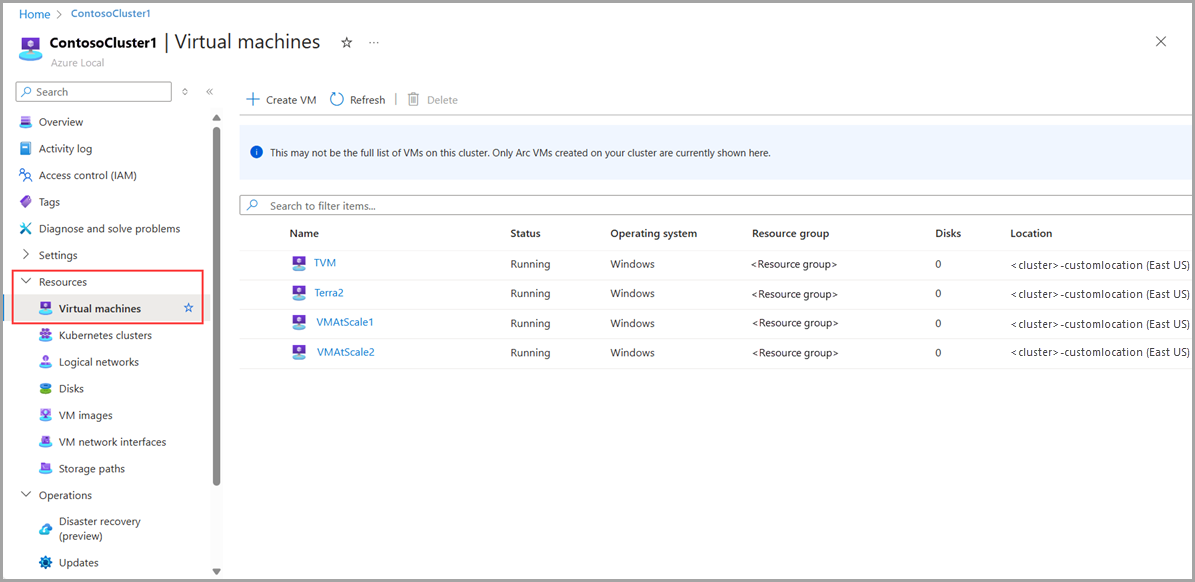Open Kubernetes clusters from sidebar
Image resolution: width=1195 pixels, height=582 pixels.
(105, 335)
